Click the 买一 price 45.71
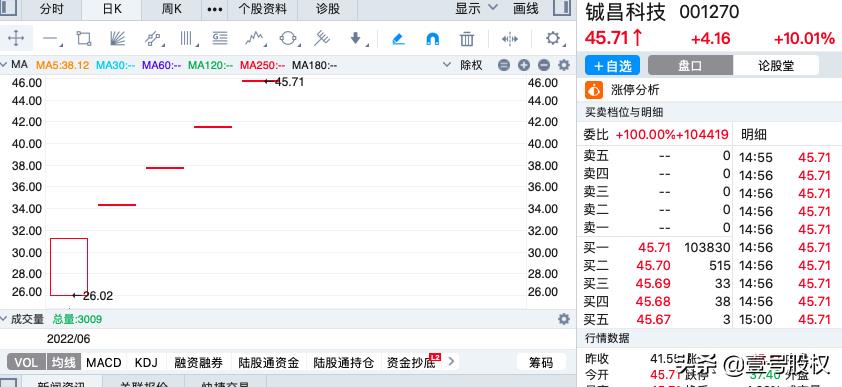The width and height of the screenshot is (842, 387). pos(654,247)
